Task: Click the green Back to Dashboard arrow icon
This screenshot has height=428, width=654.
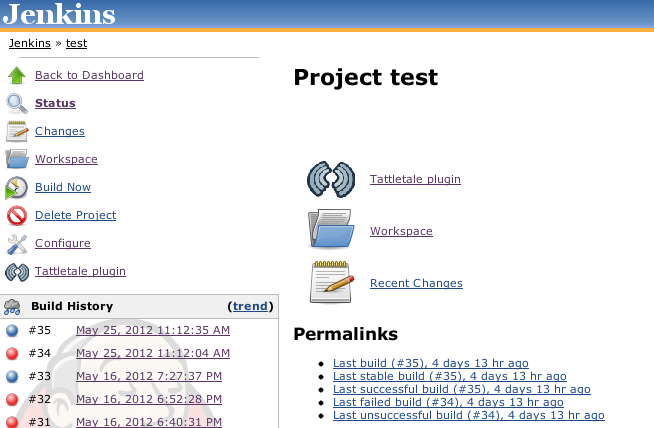Action: [17, 76]
